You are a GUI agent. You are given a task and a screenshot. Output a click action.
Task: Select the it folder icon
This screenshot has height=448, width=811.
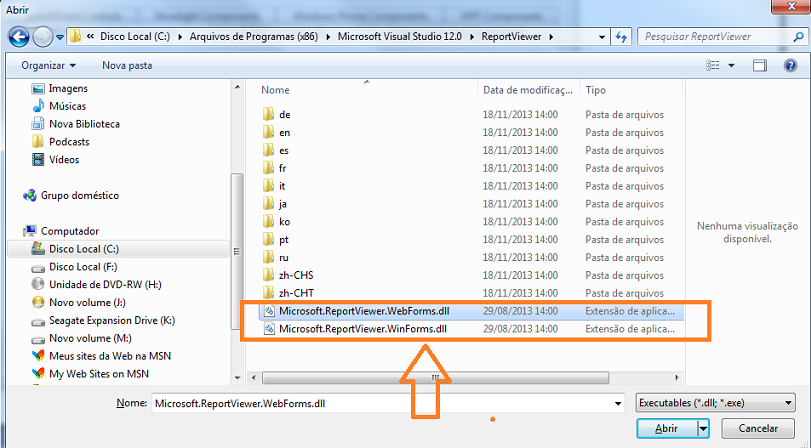(x=268, y=186)
